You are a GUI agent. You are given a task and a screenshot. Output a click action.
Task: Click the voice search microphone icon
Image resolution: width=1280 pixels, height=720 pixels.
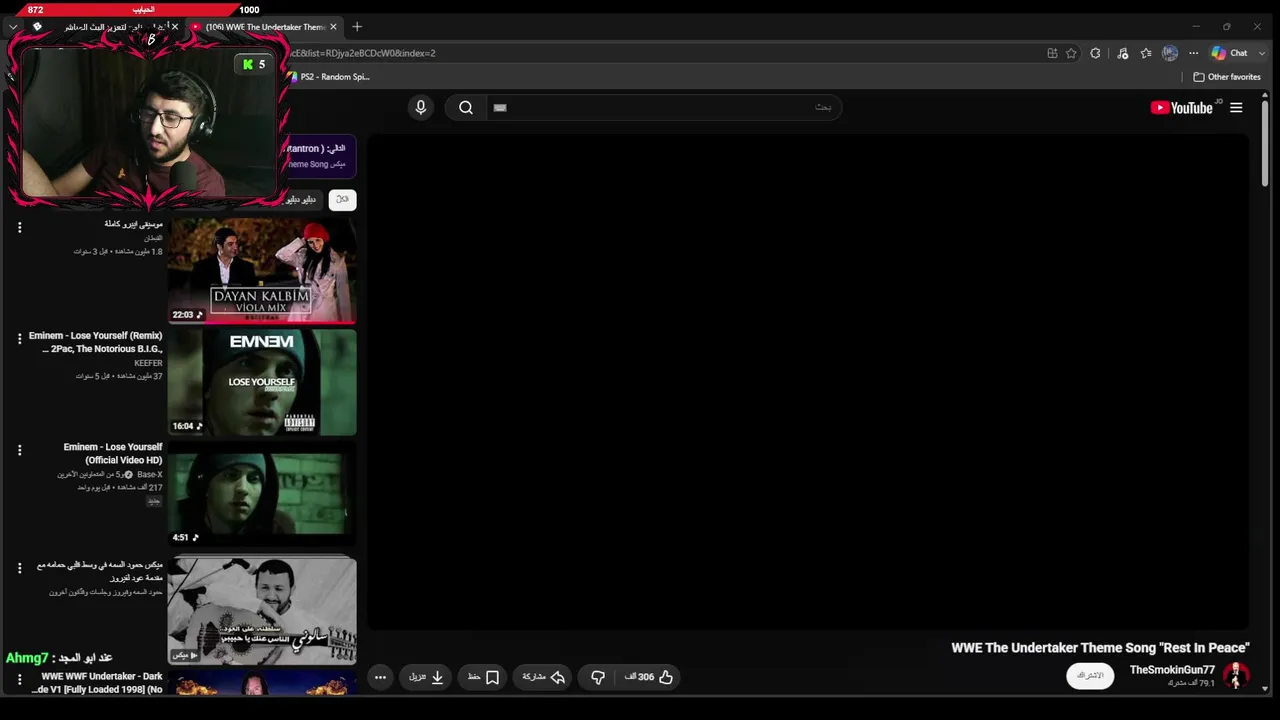point(420,107)
